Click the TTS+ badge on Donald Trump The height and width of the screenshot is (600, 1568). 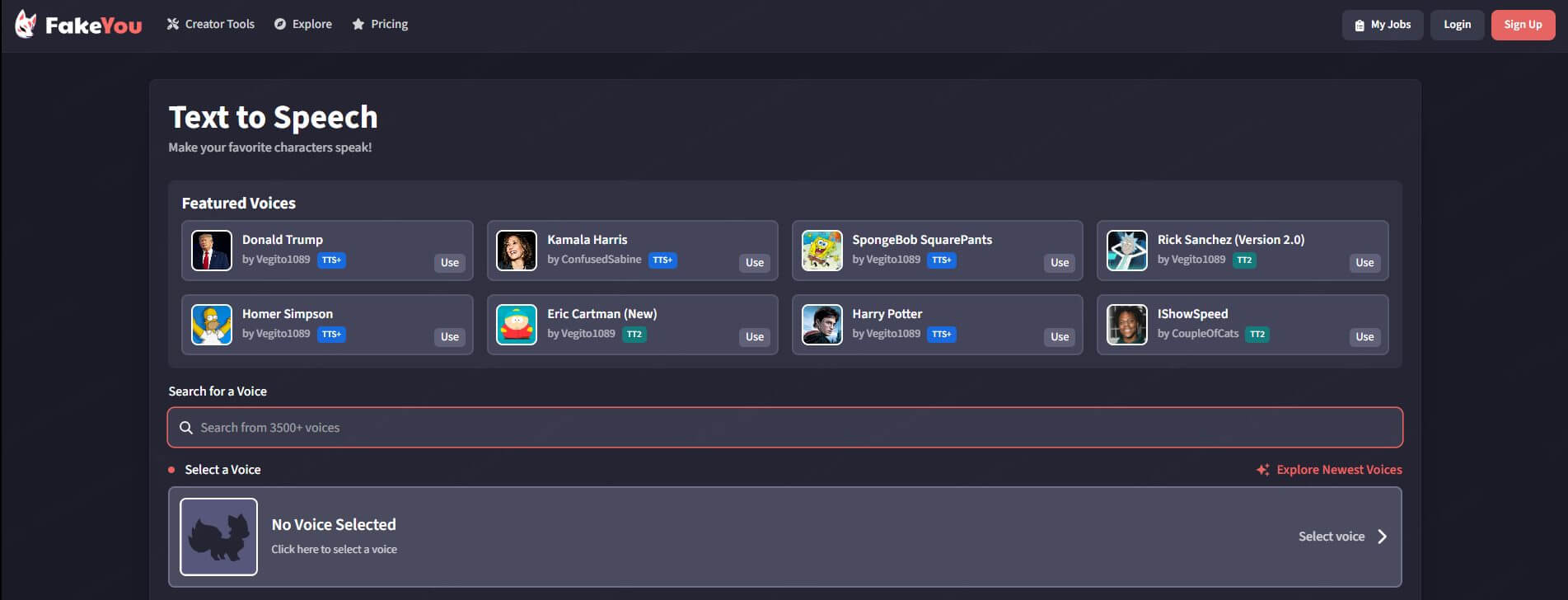point(332,260)
